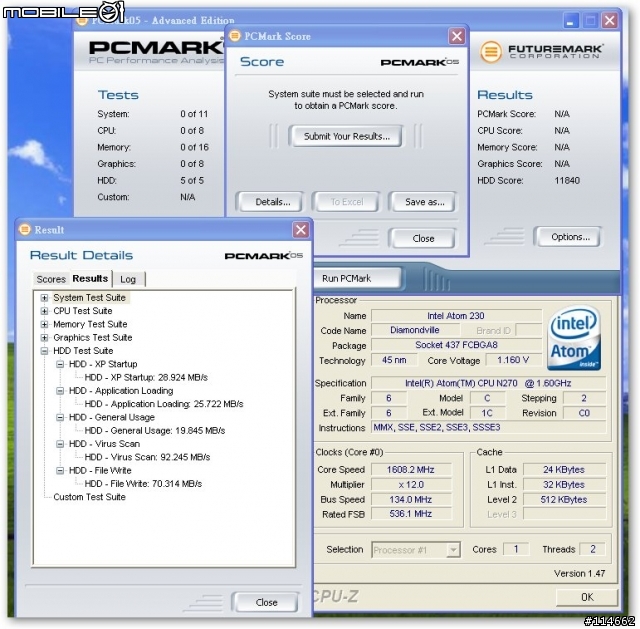The image size is (640, 629).
Task: Select 'HDD - Application Loading: 25.722 MB/s' result
Action: coord(164,404)
